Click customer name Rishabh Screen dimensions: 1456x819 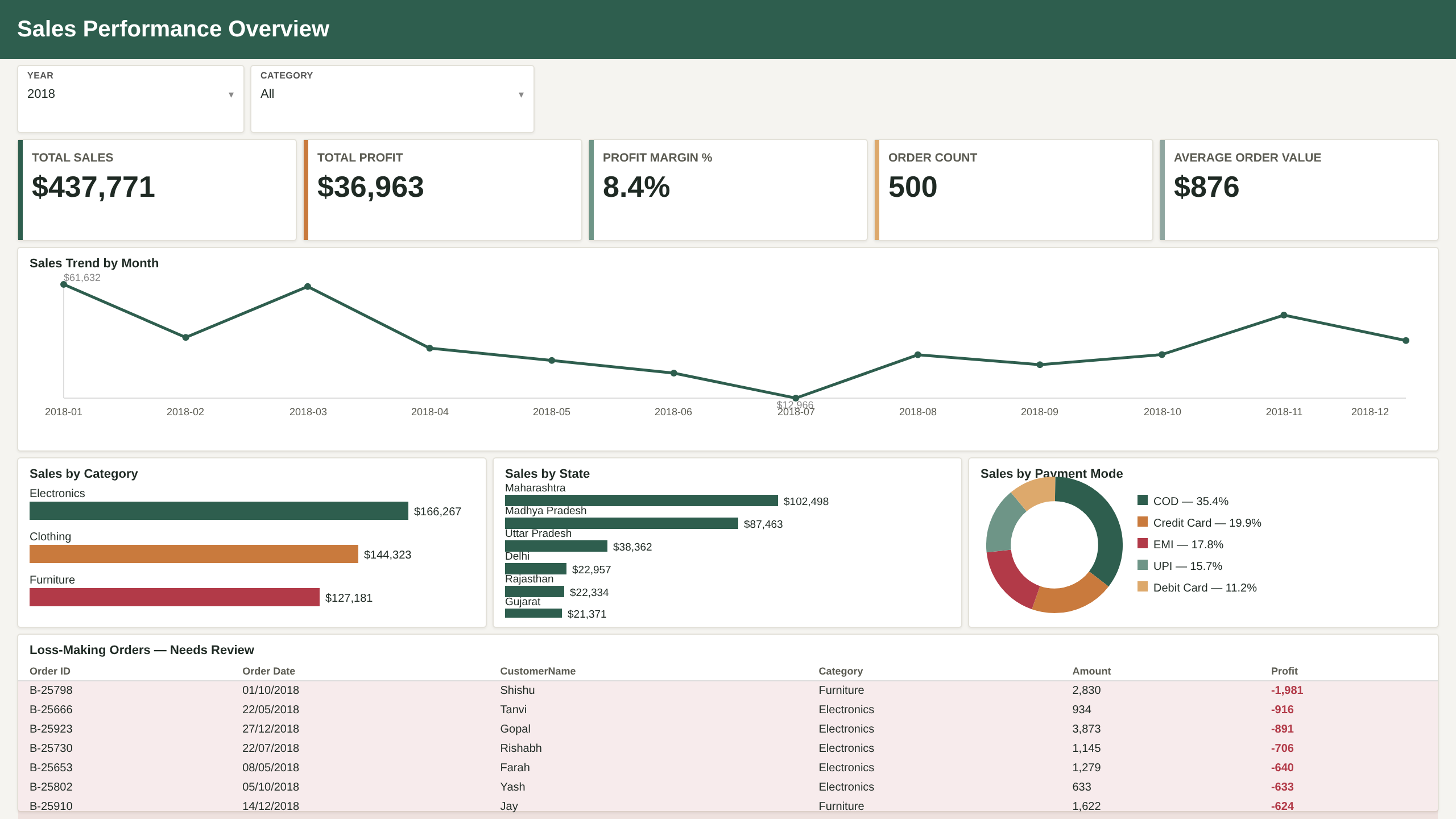[x=521, y=748]
